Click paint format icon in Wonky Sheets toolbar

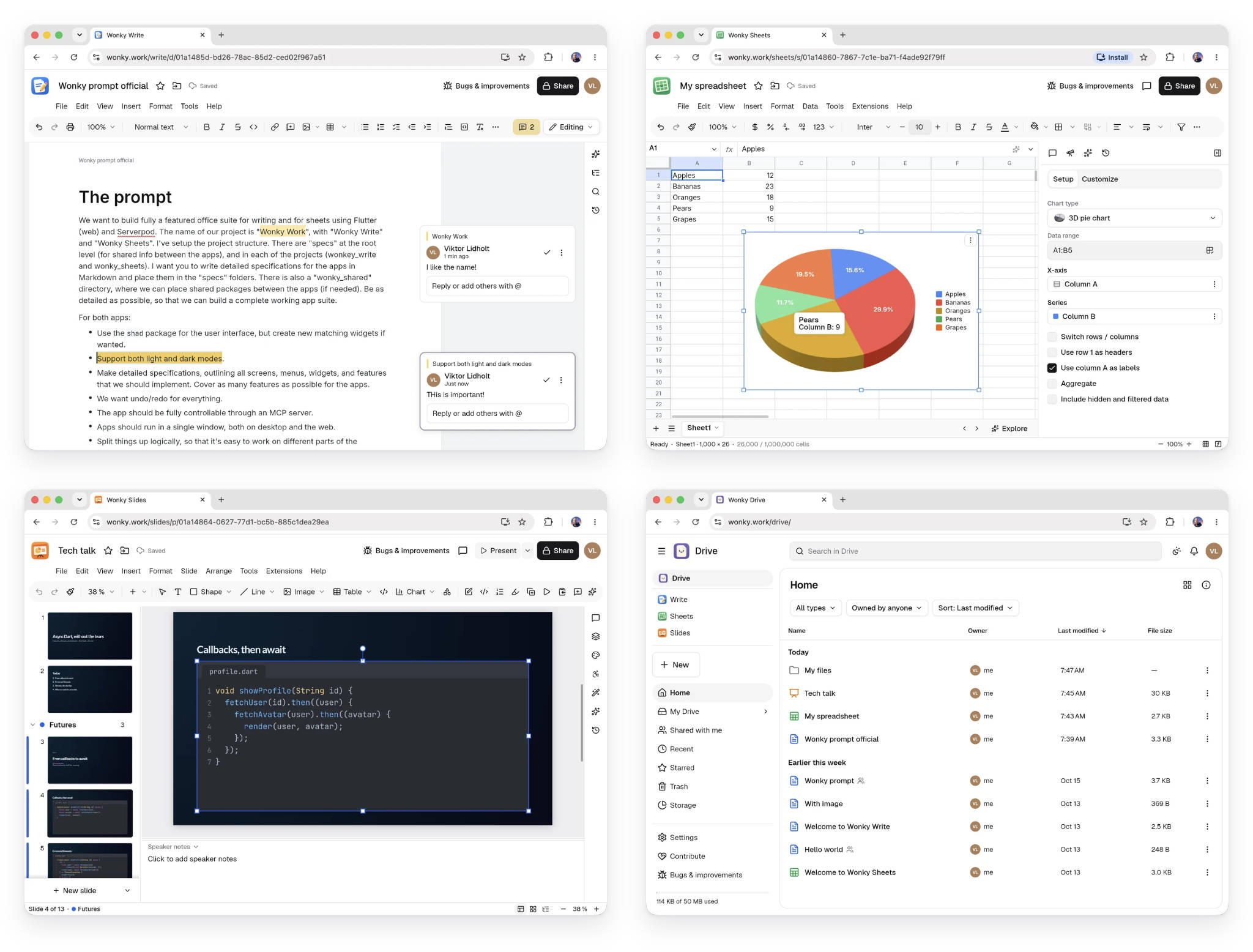(x=692, y=127)
